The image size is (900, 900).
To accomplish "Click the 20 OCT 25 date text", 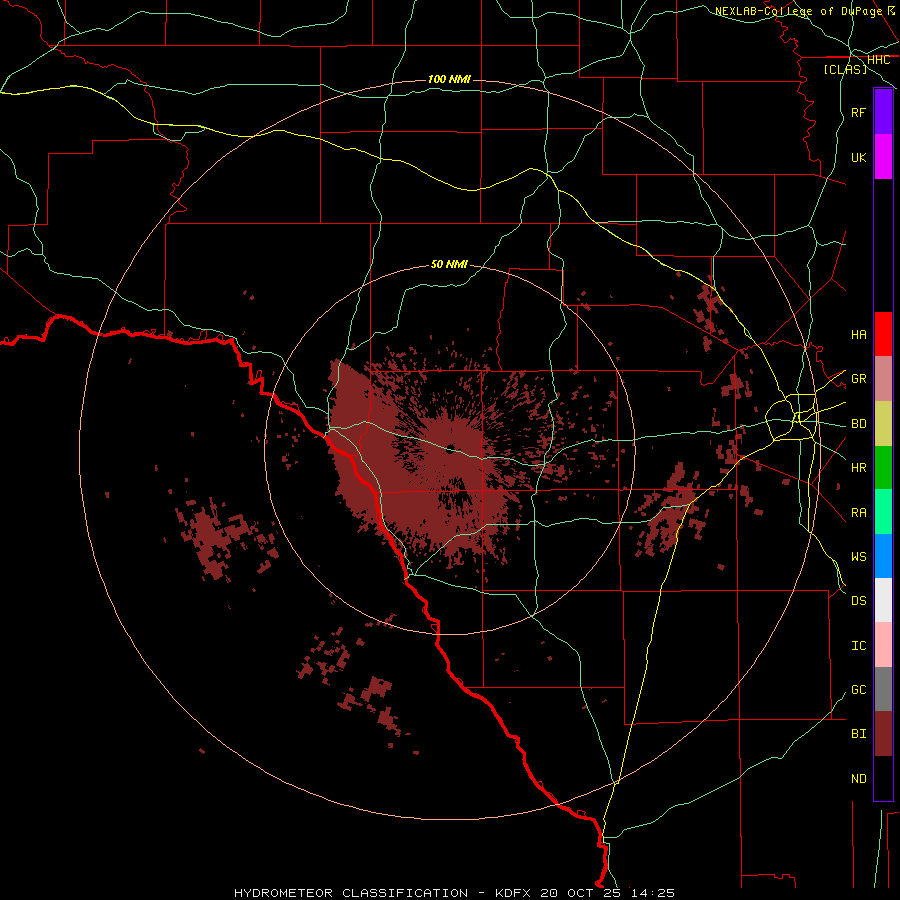I will tap(581, 893).
